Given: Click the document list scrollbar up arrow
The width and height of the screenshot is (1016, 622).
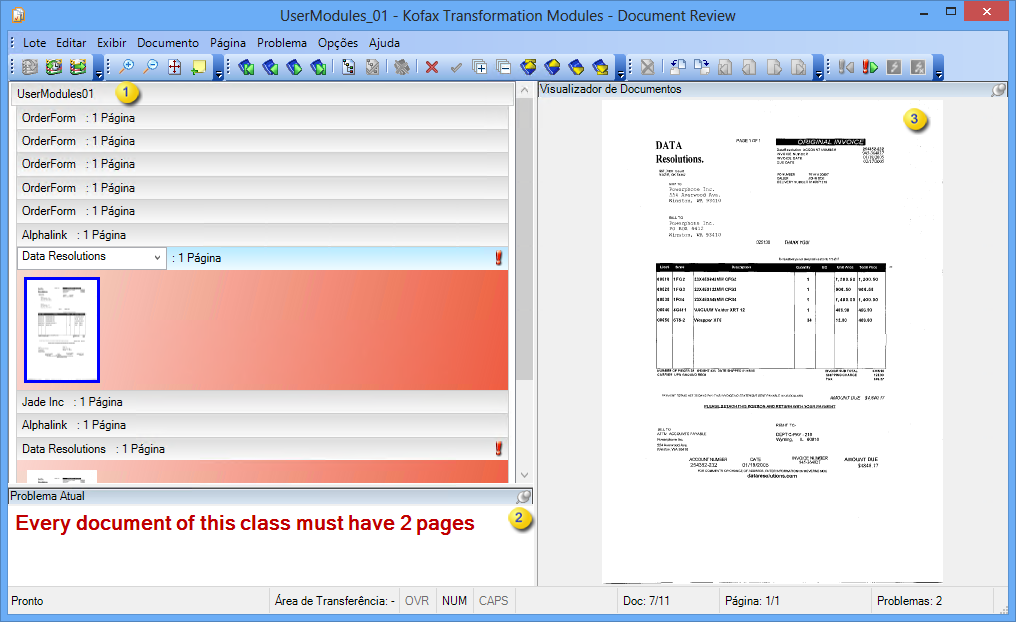Looking at the screenshot, I should click(x=524, y=88).
